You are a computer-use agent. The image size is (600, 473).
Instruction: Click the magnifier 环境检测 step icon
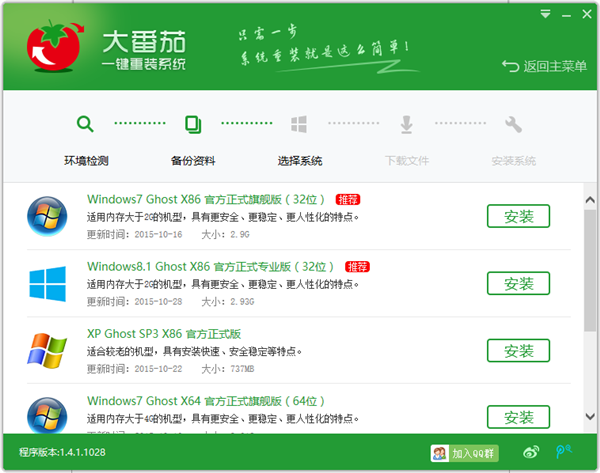point(85,124)
